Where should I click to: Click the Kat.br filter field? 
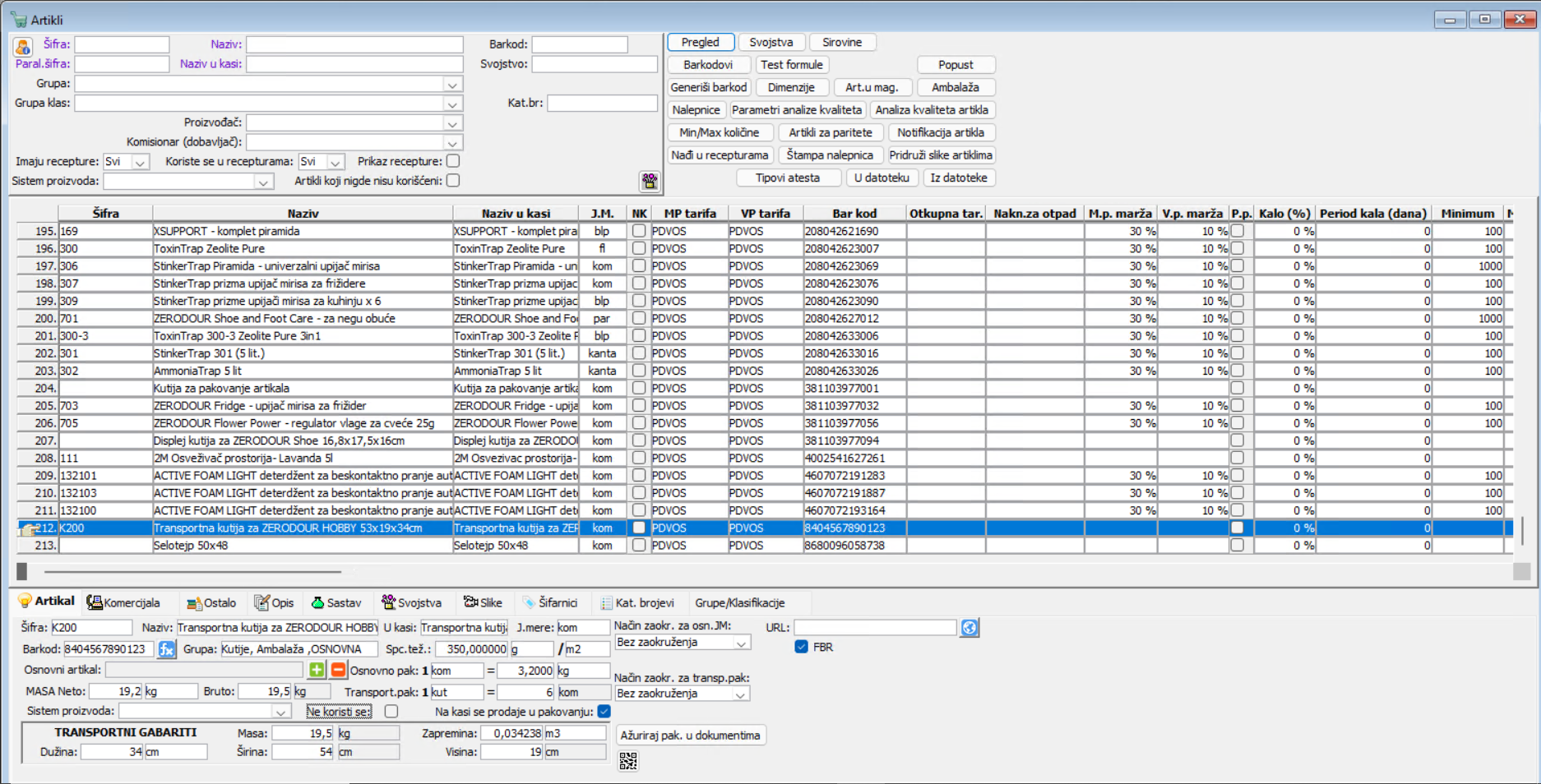coord(603,103)
